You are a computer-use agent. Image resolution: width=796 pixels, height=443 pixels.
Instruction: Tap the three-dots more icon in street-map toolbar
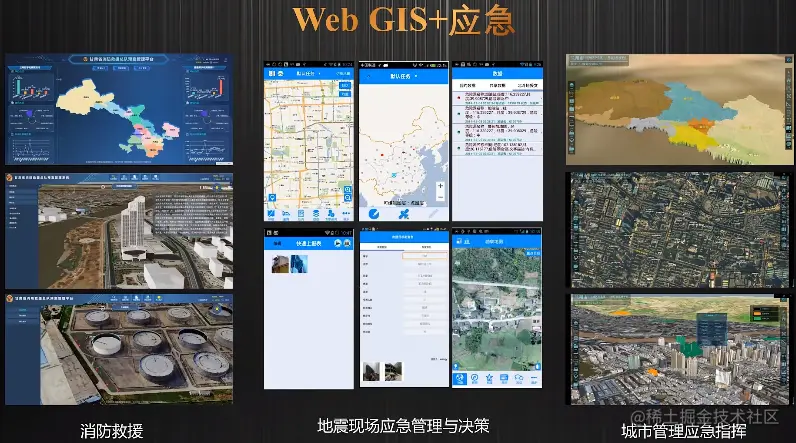point(346,214)
